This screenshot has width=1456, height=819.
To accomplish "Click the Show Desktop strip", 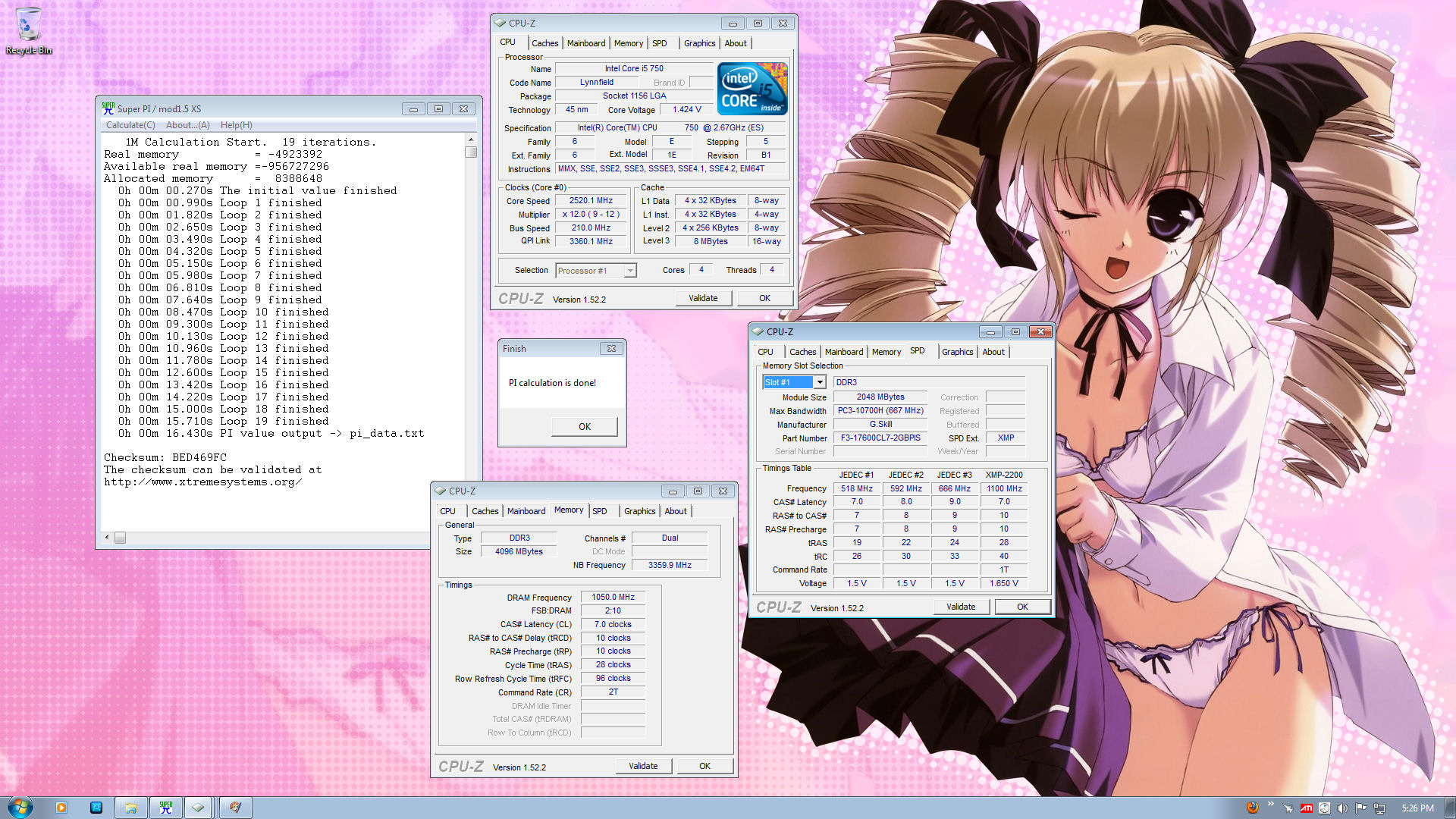I will (1450, 808).
